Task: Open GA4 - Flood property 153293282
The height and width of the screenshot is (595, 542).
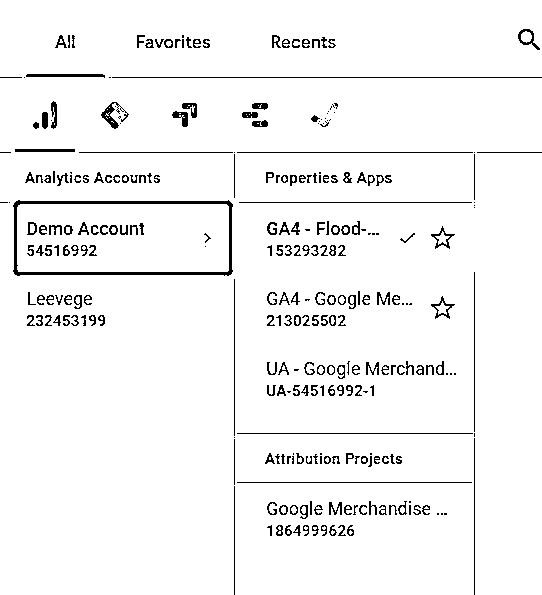Action: (355, 239)
